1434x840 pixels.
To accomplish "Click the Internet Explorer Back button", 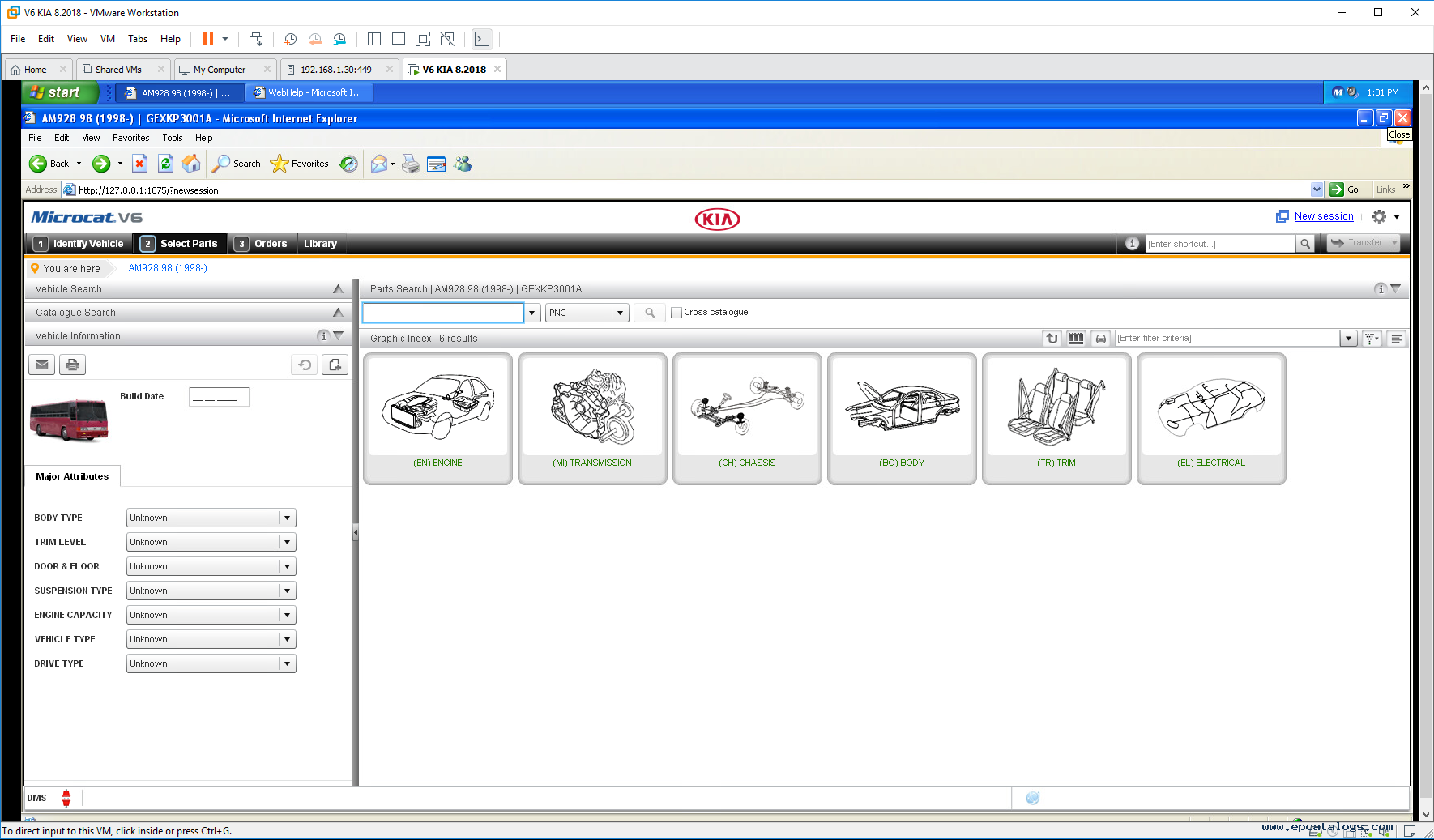I will 50,164.
